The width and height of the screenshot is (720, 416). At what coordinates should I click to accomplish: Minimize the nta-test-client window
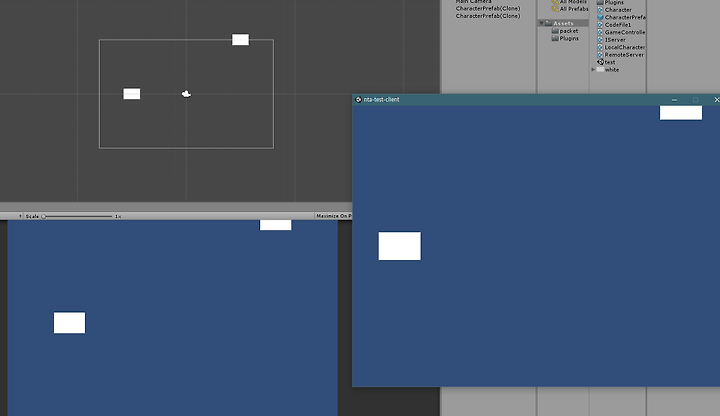point(674,100)
